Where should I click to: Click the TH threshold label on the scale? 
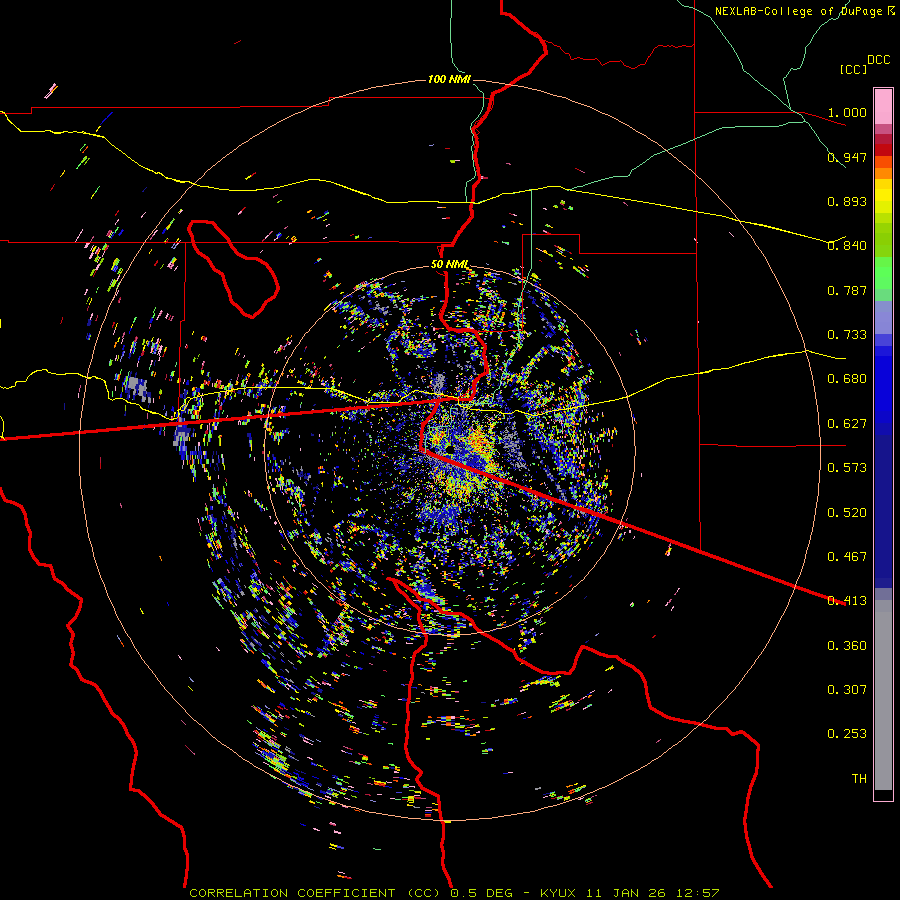point(859,779)
